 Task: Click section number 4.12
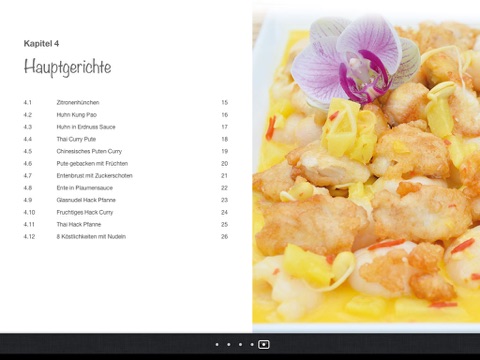click(x=29, y=237)
